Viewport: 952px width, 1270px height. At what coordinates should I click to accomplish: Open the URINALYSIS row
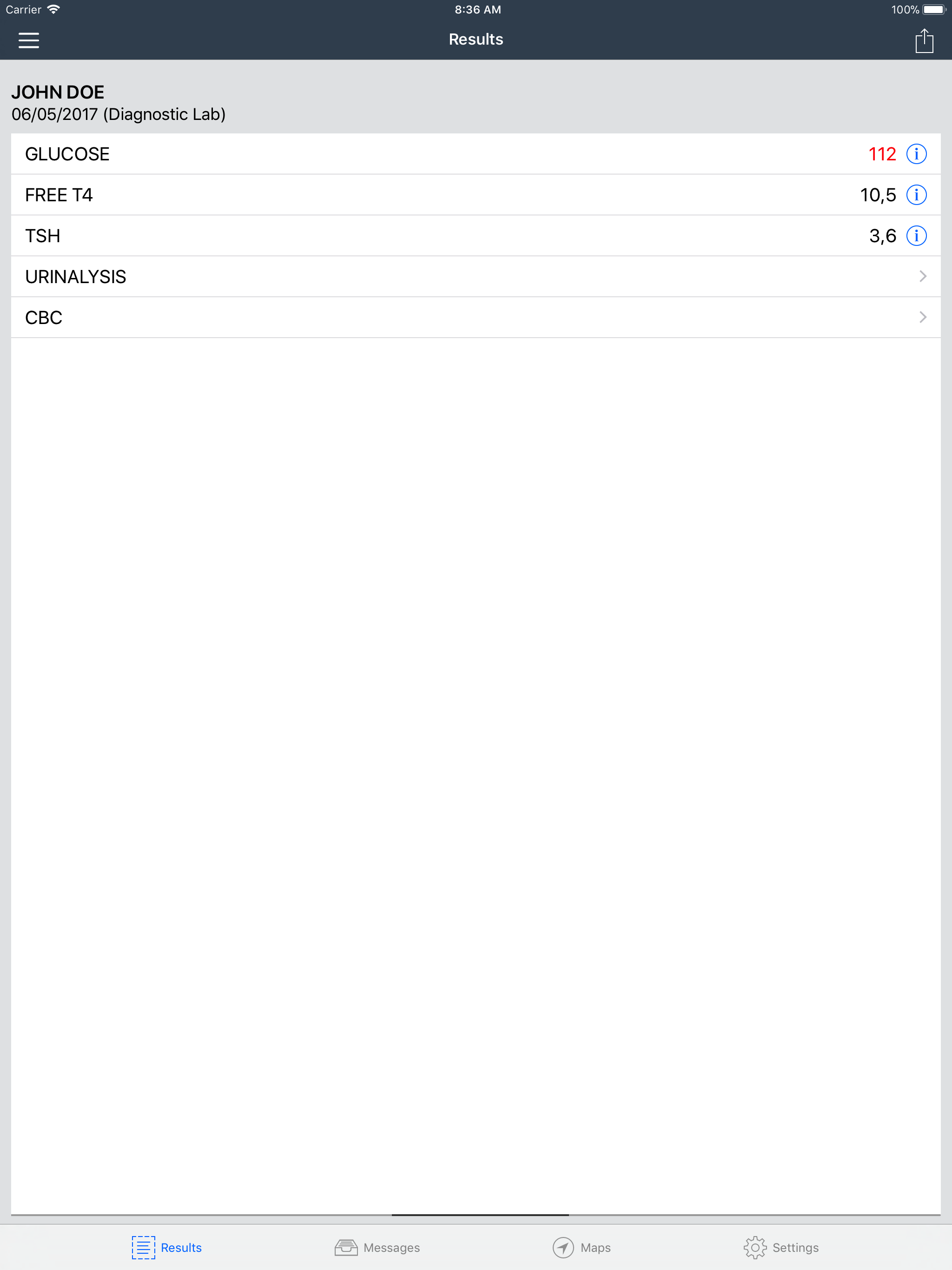(x=476, y=276)
